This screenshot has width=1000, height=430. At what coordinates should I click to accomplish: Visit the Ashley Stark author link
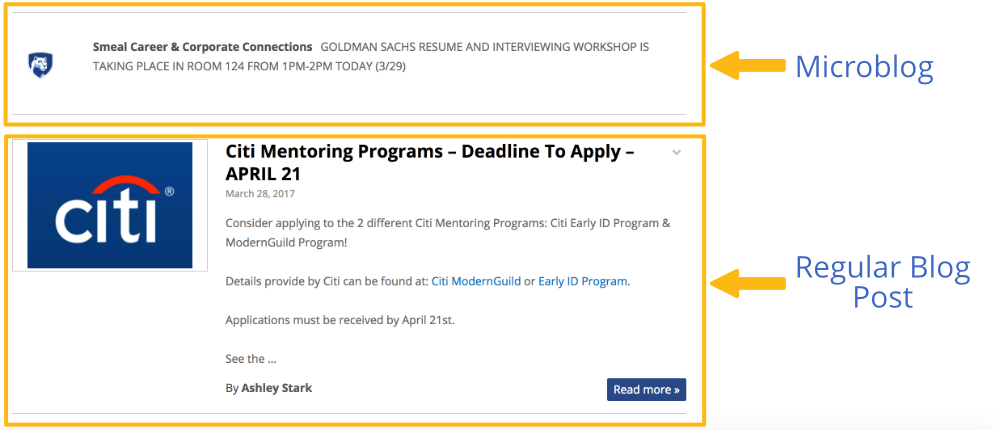click(x=276, y=388)
